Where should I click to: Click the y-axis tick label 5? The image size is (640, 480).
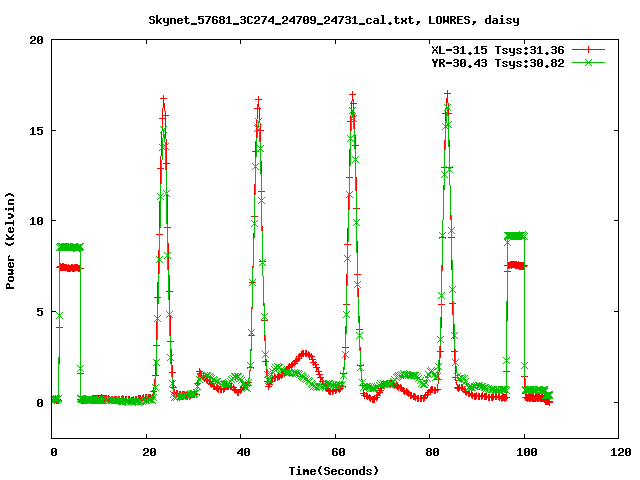pyautogui.click(x=40, y=312)
